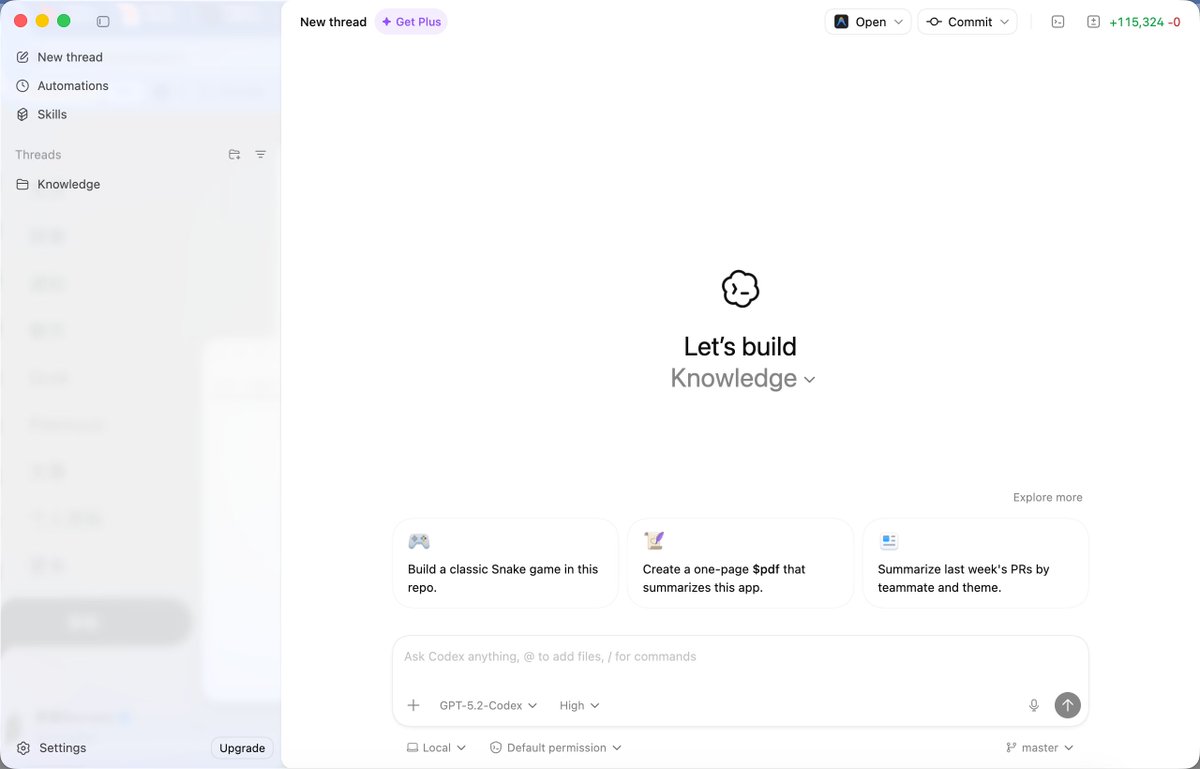Image resolution: width=1200 pixels, height=769 pixels.
Task: Click the summary list icon
Action: 889,541
